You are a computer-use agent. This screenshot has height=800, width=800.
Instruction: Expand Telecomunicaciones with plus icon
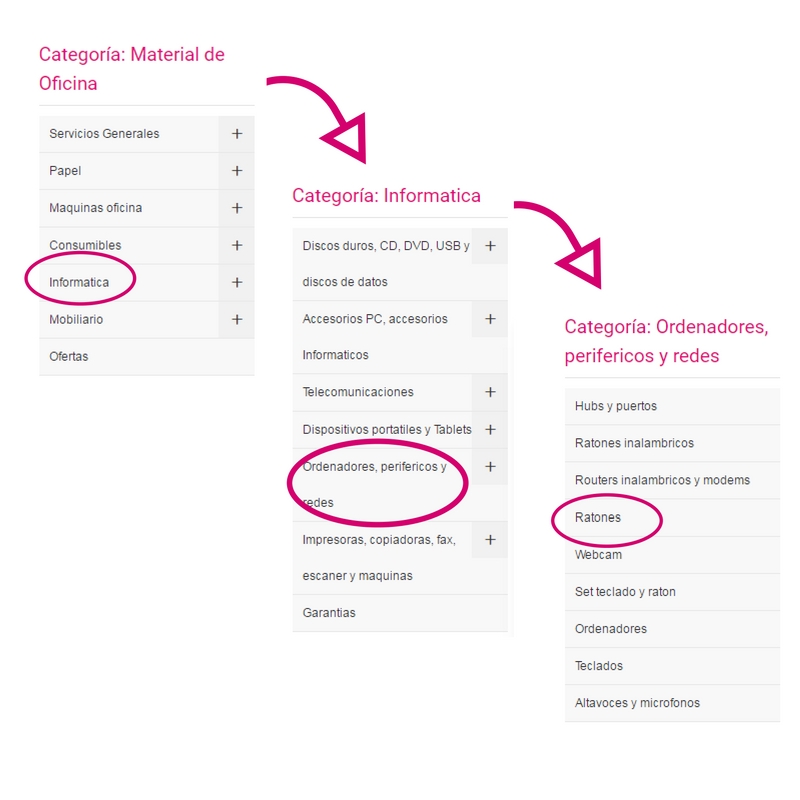[490, 392]
